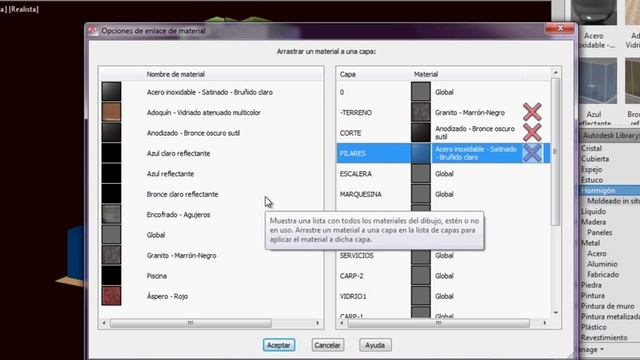The width and height of the screenshot is (640, 360).
Task: Select ESCALERA layer row
Action: pyautogui.click(x=443, y=173)
